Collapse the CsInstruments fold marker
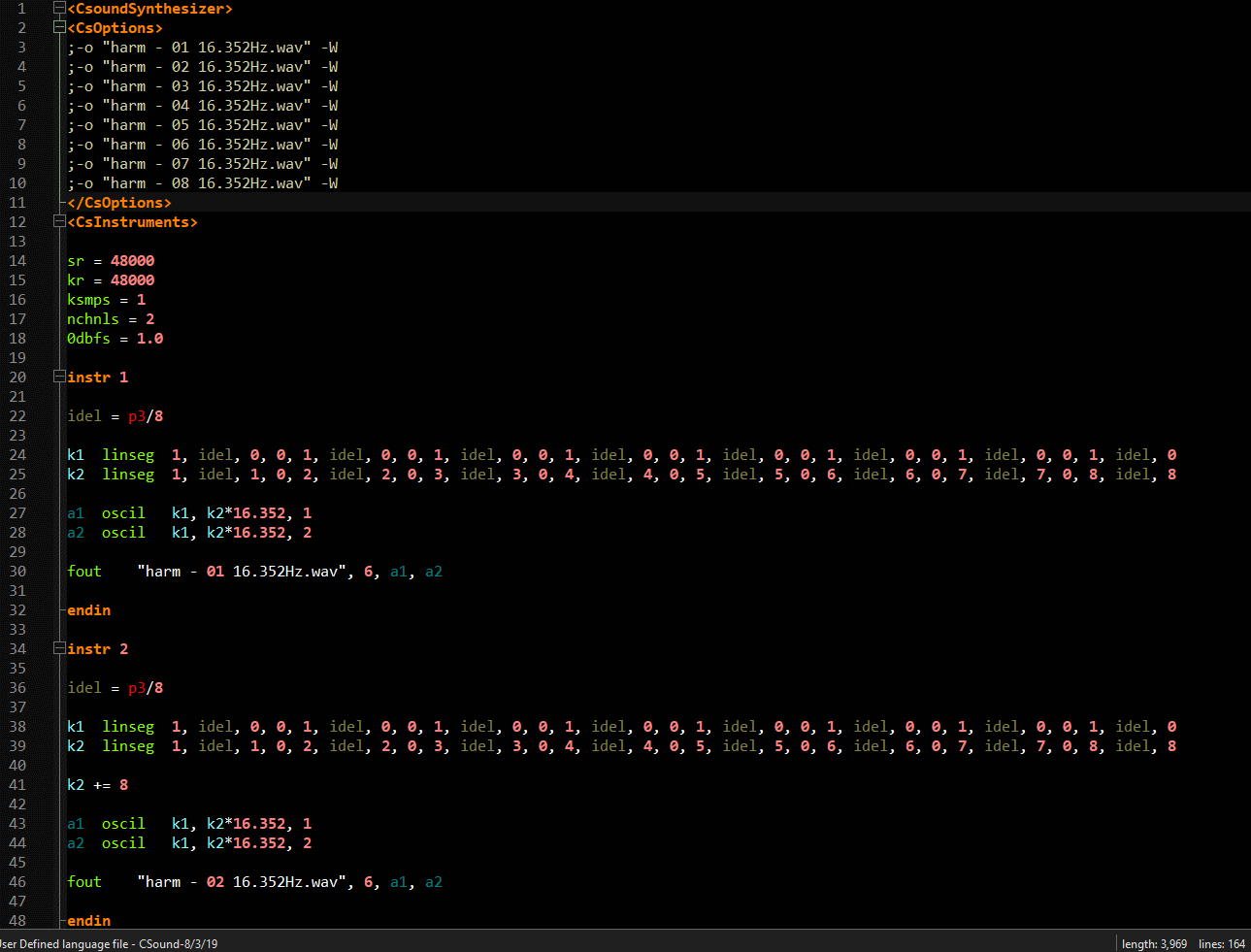The height and width of the screenshot is (952, 1251). [x=59, y=222]
